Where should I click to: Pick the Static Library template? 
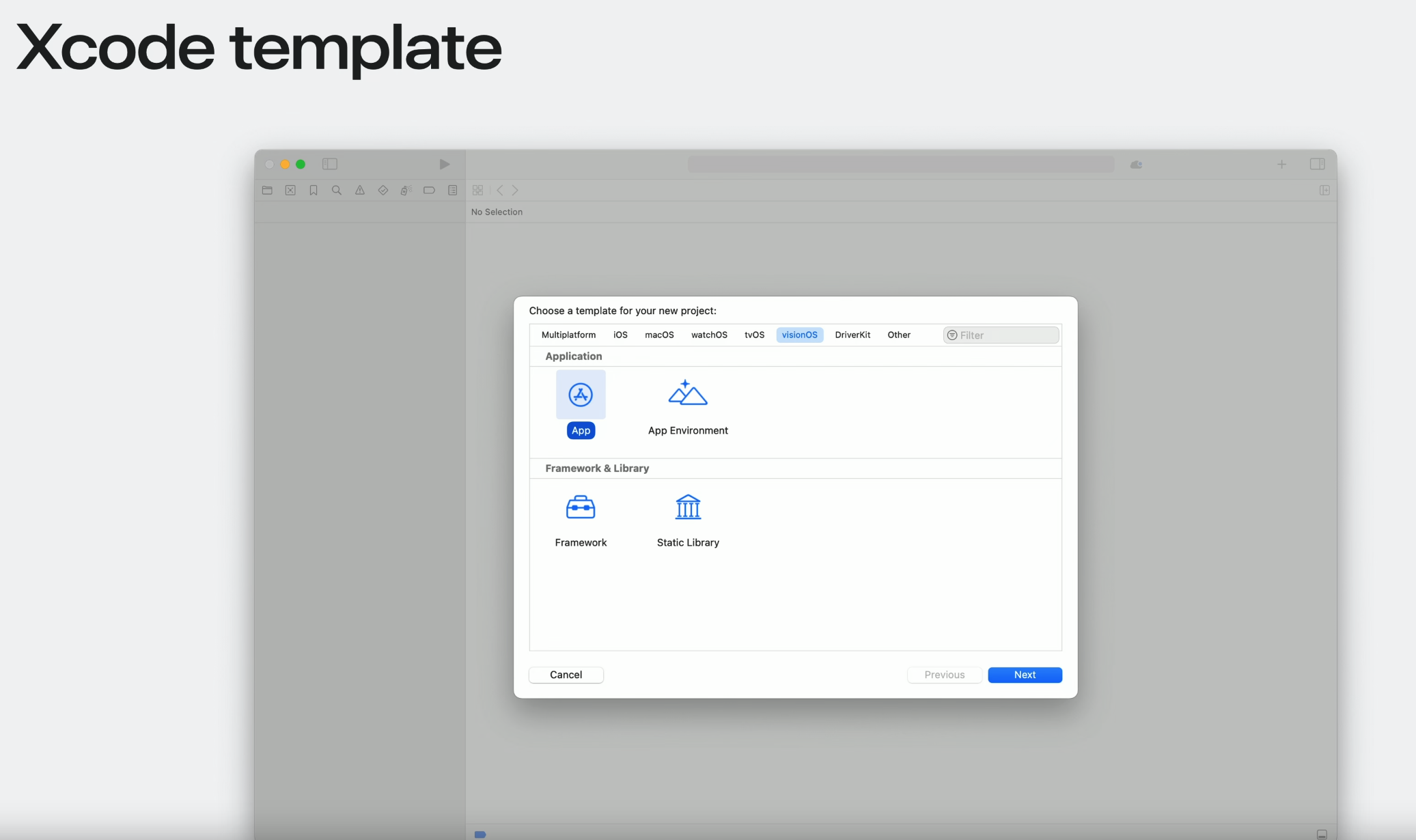687,507
